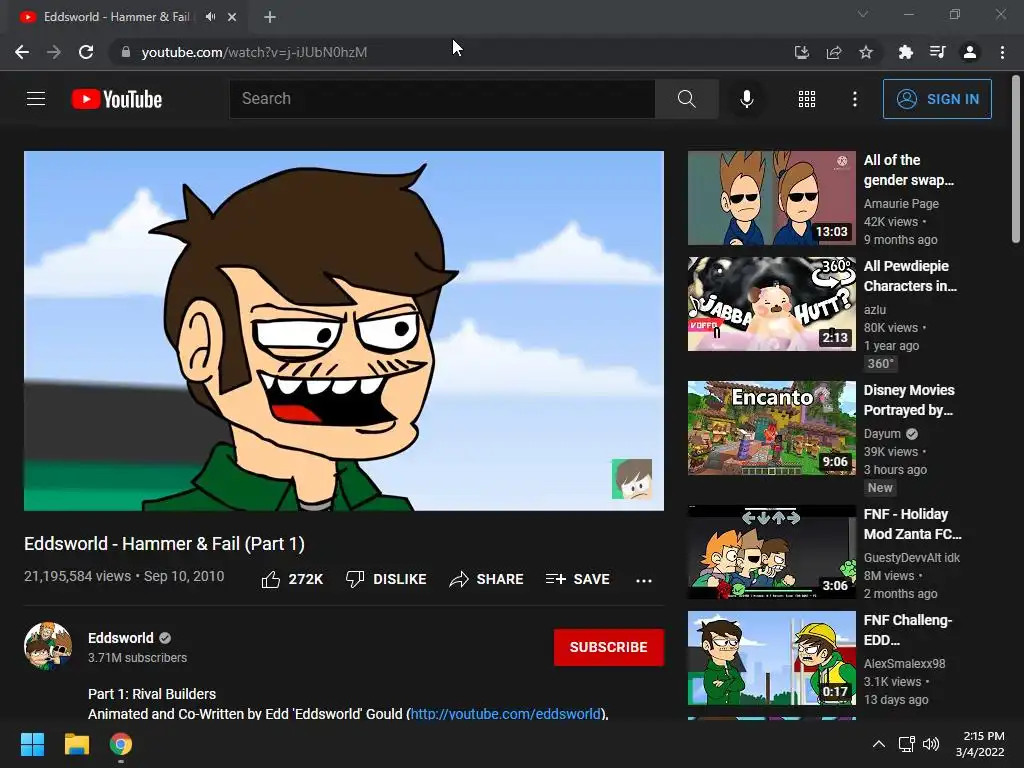
Task: Share this page from the address bar
Action: click(833, 52)
